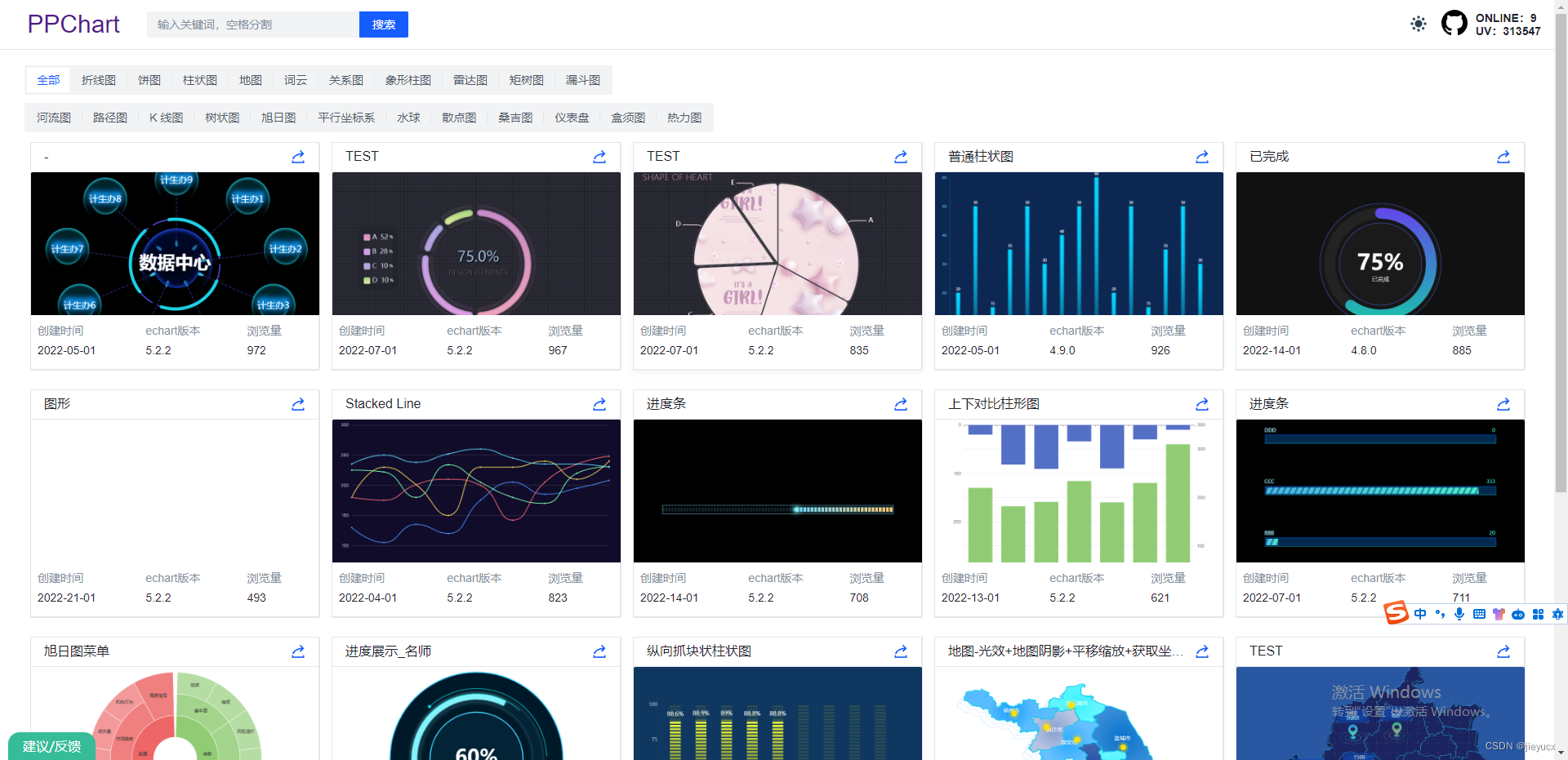This screenshot has height=760, width=1568.
Task: Select the 河流图 category tab
Action: tap(54, 118)
